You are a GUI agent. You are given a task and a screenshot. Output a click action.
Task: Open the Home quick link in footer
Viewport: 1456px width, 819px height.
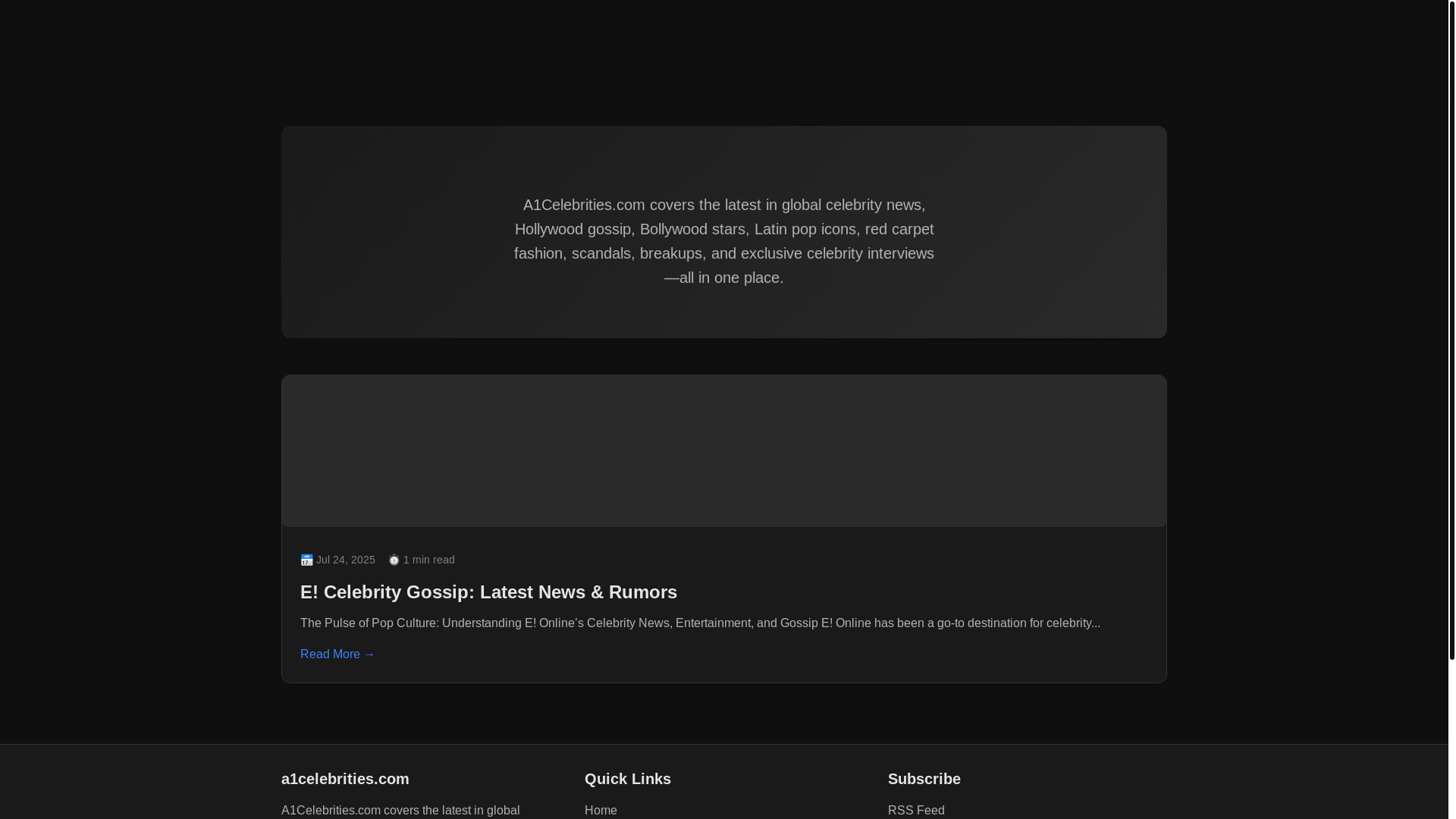(601, 810)
